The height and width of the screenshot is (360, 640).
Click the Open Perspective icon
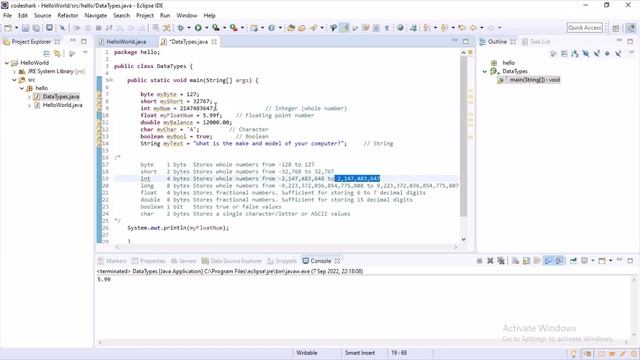[x=616, y=28]
